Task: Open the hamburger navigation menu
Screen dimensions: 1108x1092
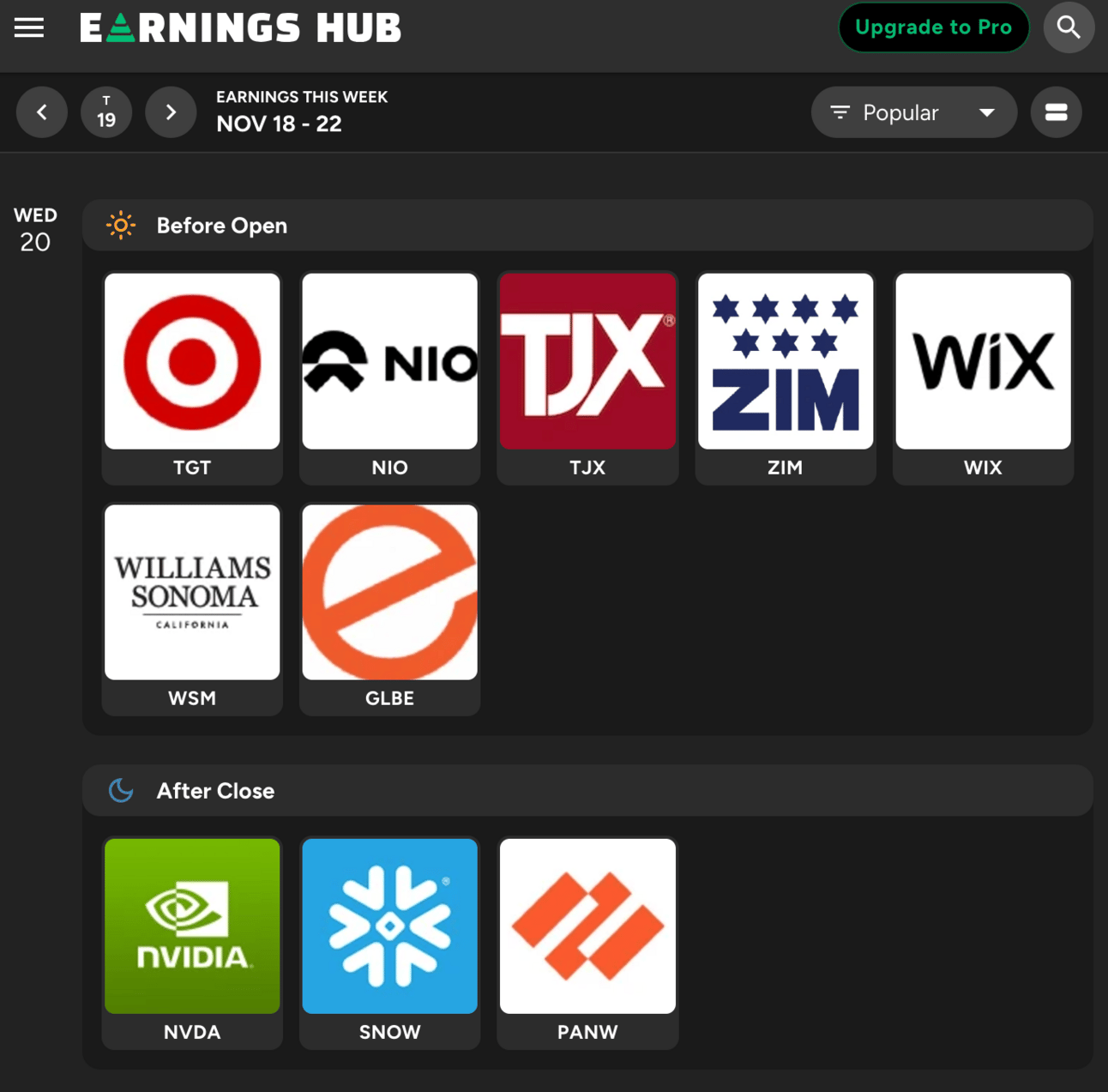Action: tap(29, 27)
